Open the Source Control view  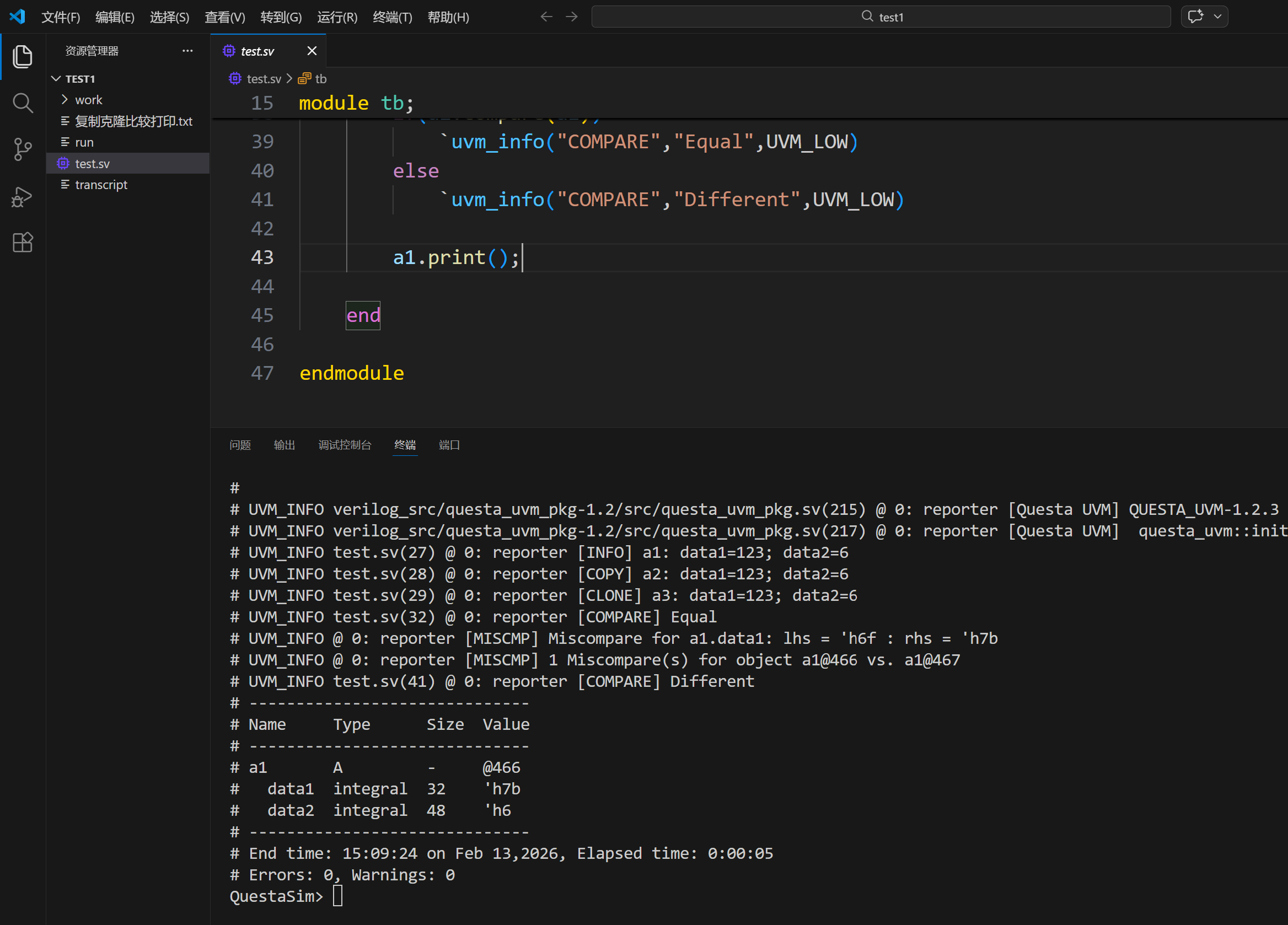pyautogui.click(x=22, y=149)
